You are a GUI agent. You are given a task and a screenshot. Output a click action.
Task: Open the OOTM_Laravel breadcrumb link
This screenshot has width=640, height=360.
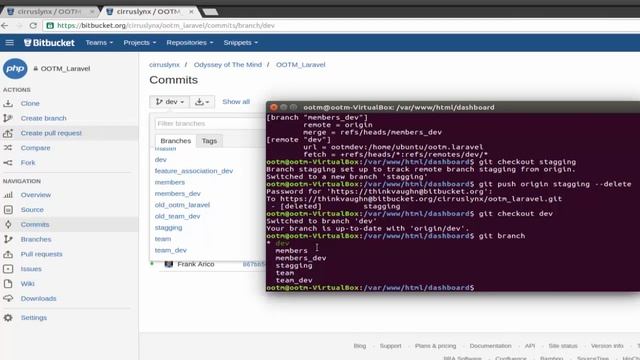(x=300, y=64)
